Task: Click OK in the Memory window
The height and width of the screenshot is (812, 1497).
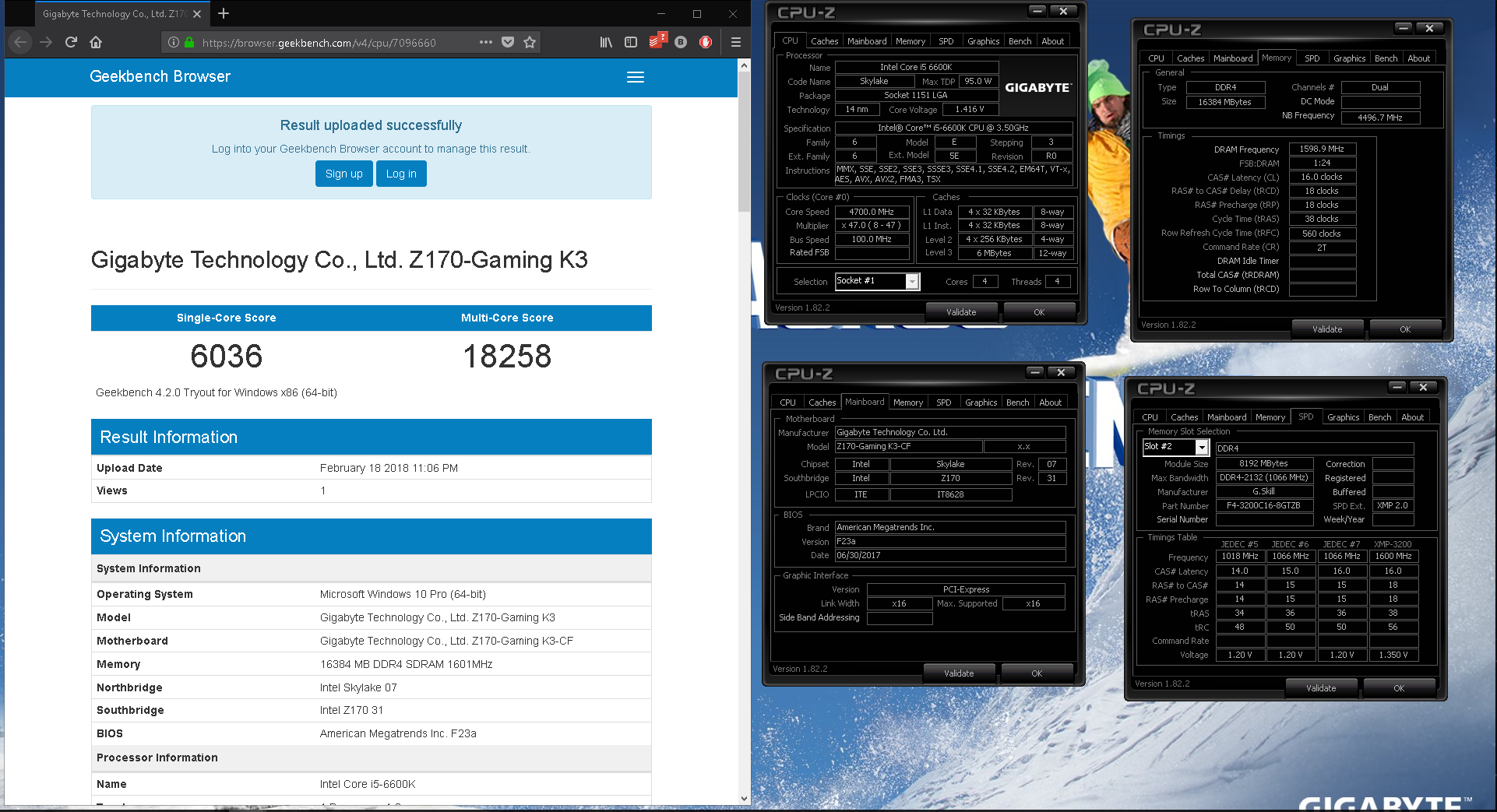Action: pyautogui.click(x=1405, y=329)
